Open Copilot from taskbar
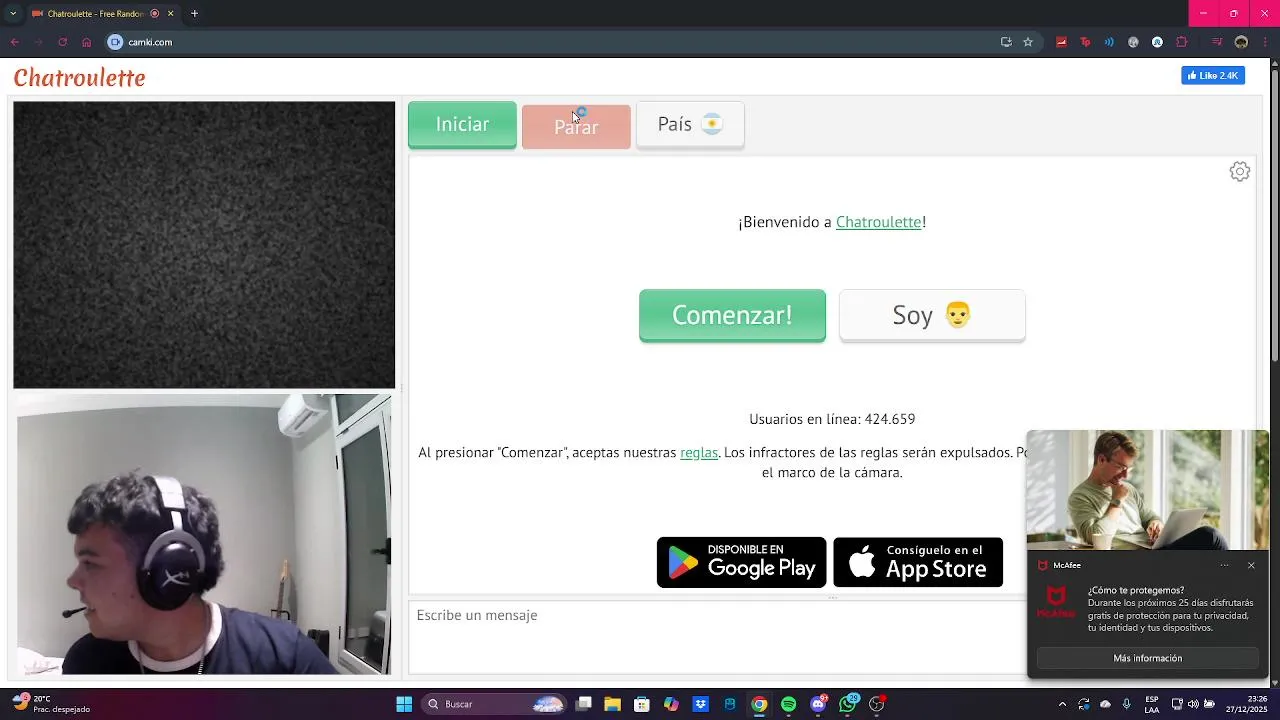Screen dimensions: 1280x720 point(671,704)
